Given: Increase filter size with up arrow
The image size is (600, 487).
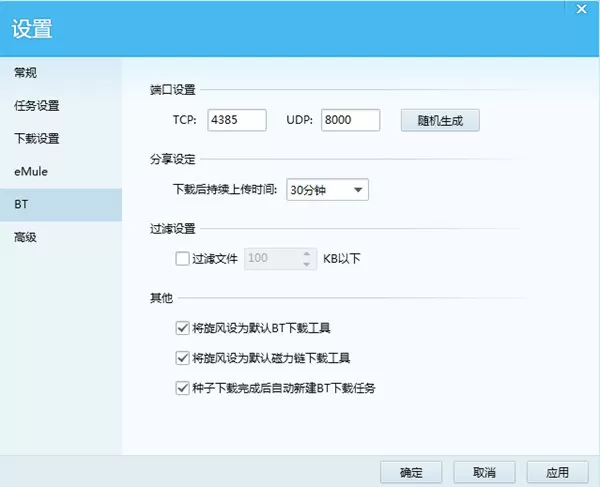Looking at the screenshot, I should tap(307, 254).
